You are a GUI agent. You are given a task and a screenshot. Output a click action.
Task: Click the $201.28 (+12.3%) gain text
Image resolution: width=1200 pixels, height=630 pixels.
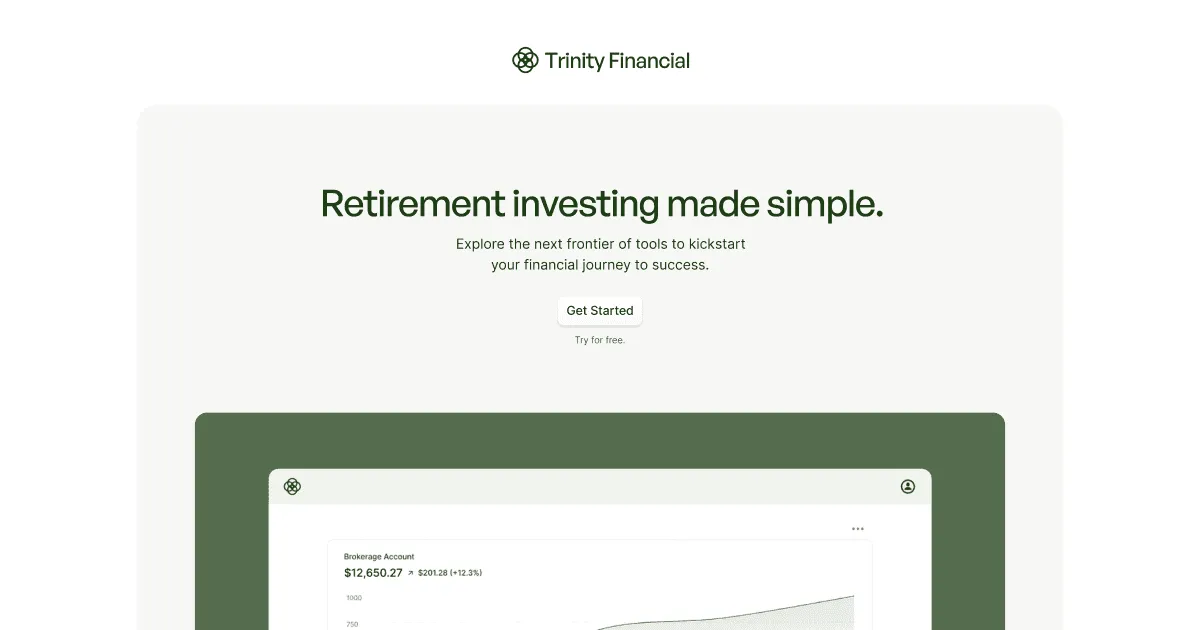[450, 573]
